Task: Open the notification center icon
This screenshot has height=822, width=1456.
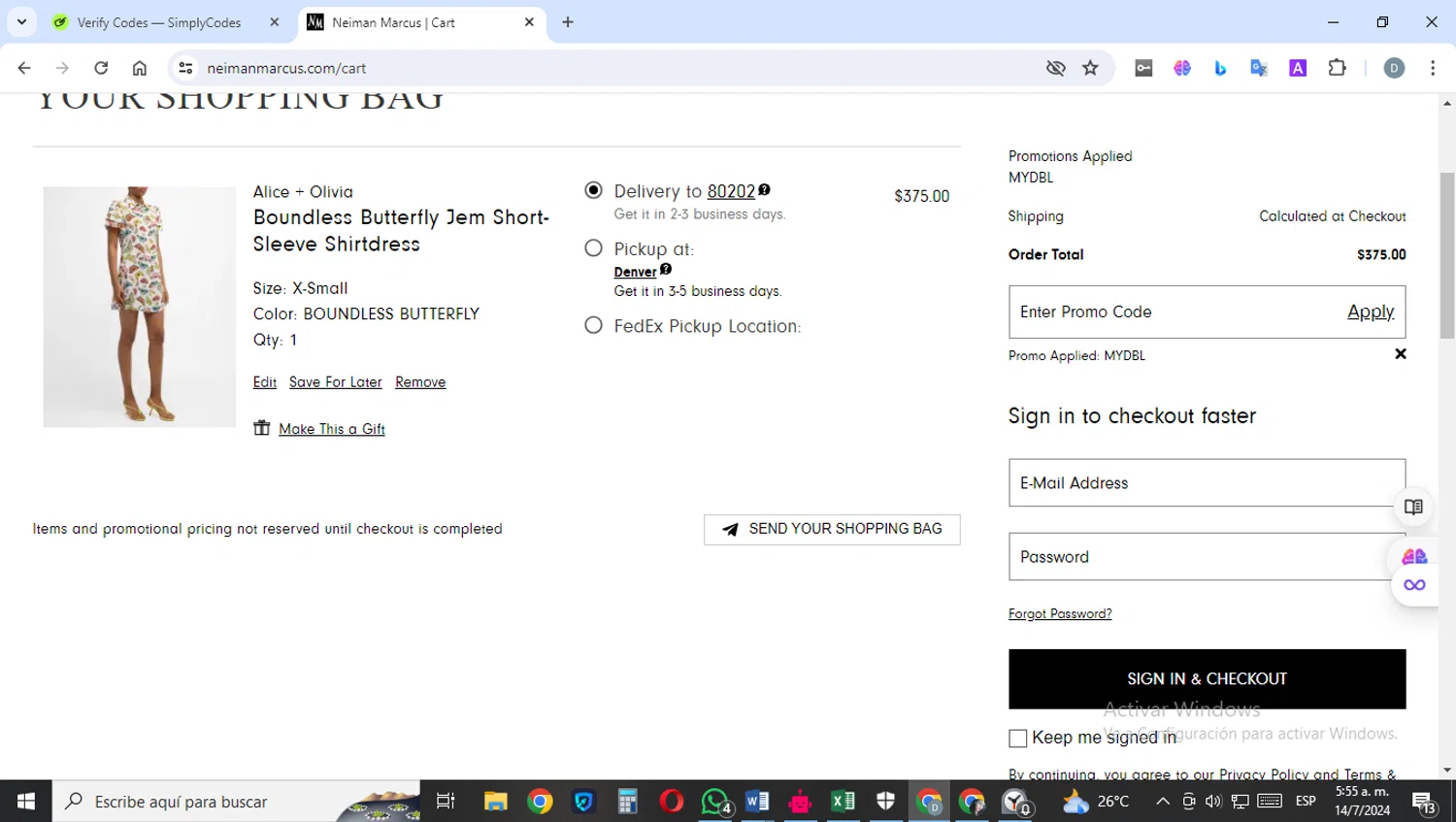Action: coord(1425,803)
